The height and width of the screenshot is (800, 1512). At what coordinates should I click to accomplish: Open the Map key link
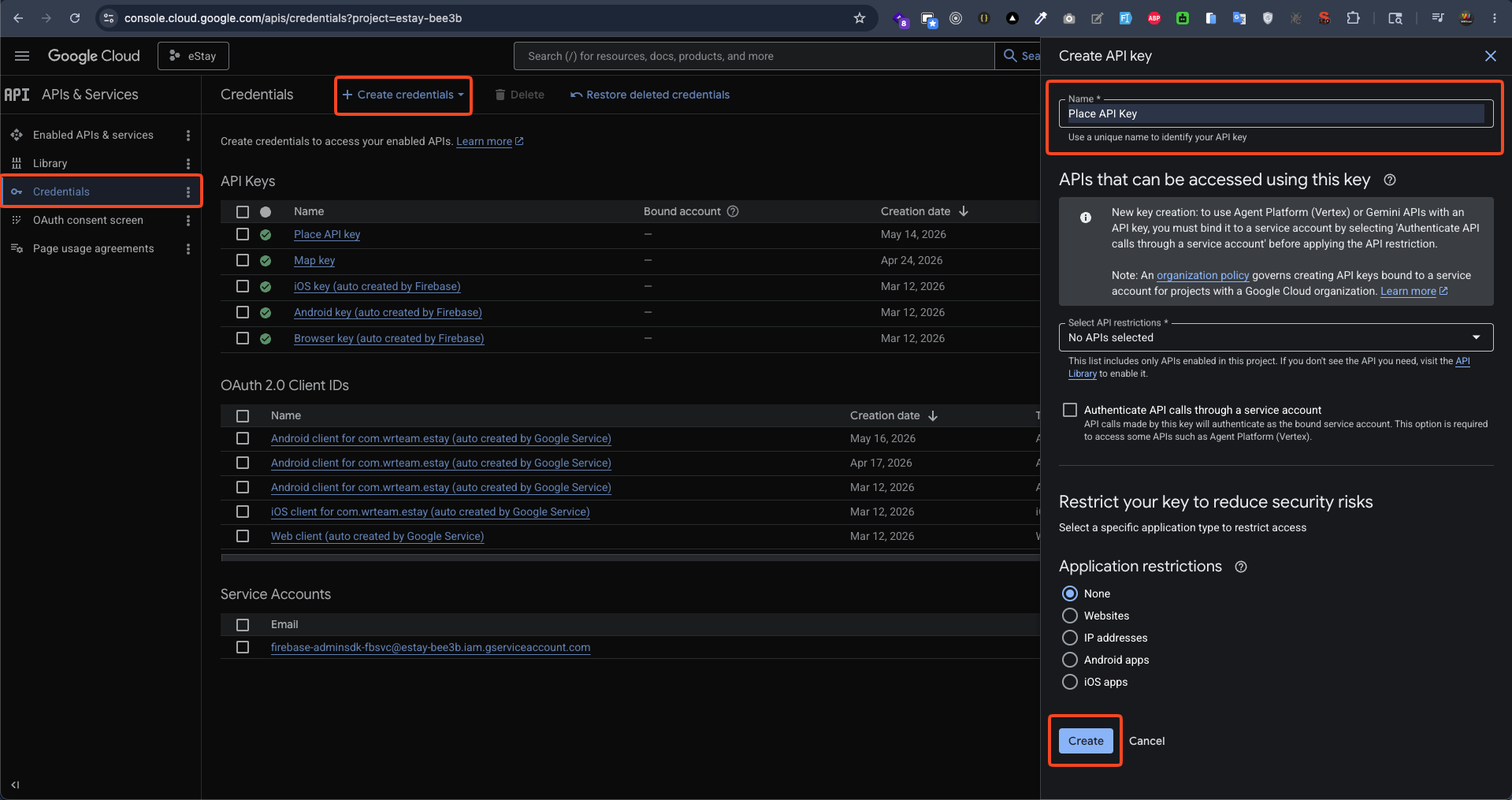(314, 260)
